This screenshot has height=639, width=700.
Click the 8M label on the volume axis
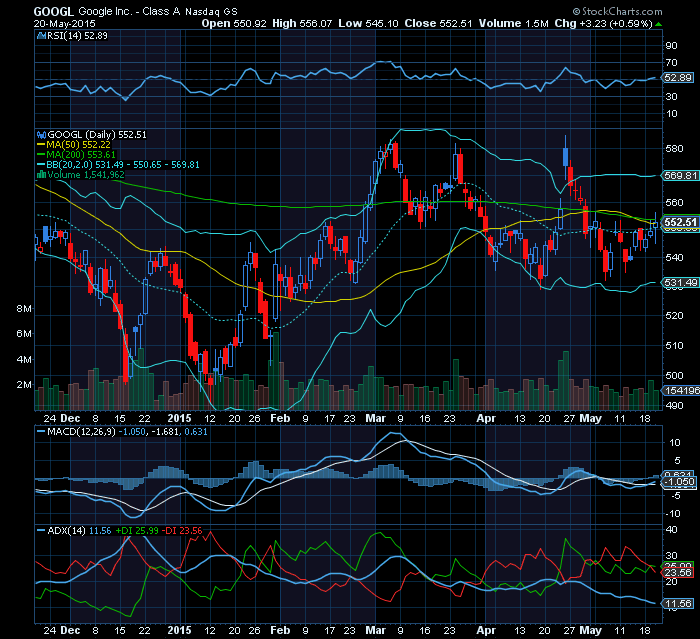tap(24, 309)
